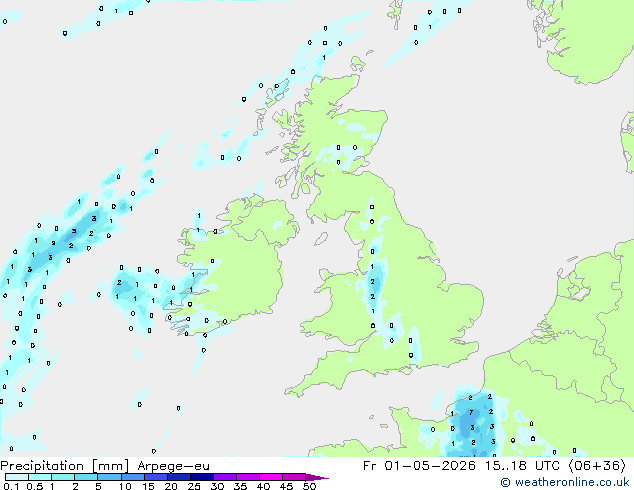The width and height of the screenshot is (634, 490).
Task: Click the 0.1–0.5 mm legend color swatch
Action: point(17,477)
